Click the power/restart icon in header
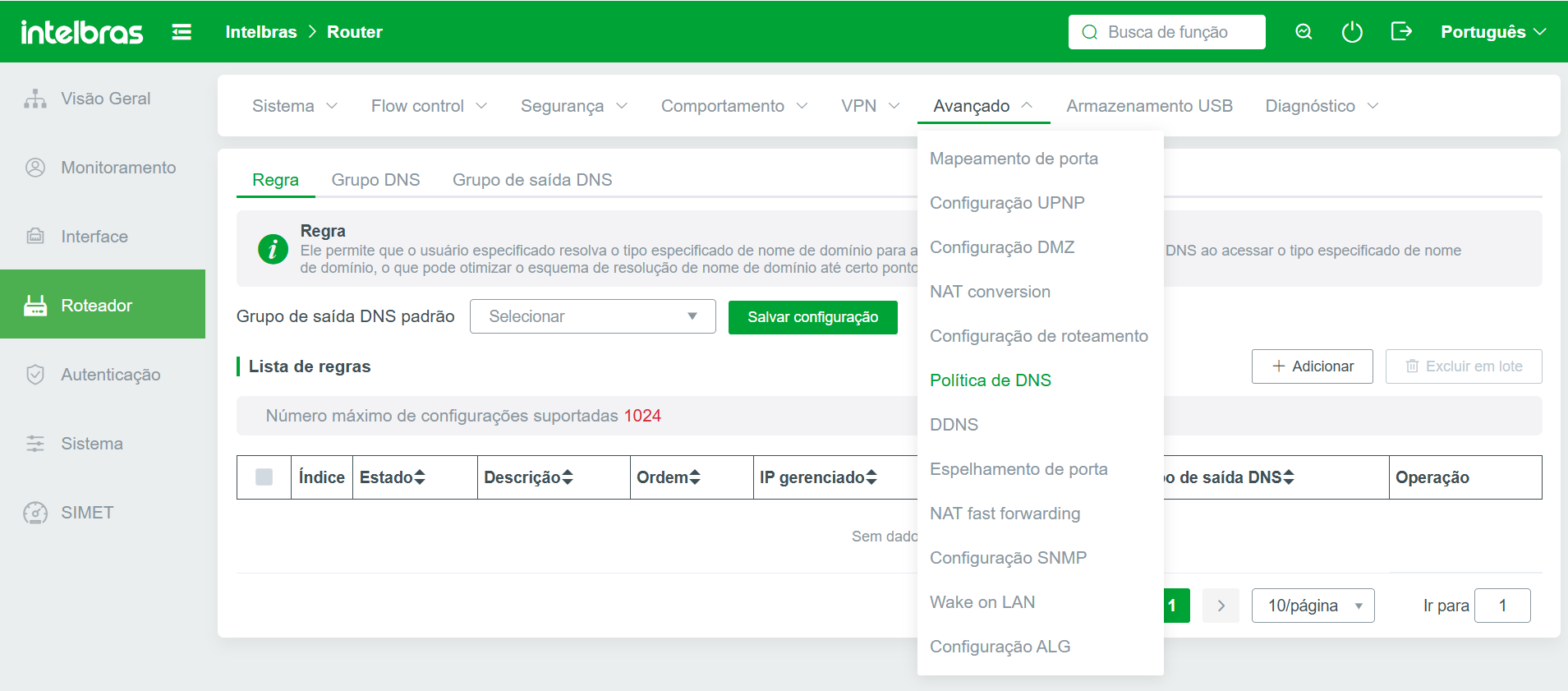 [x=1352, y=32]
